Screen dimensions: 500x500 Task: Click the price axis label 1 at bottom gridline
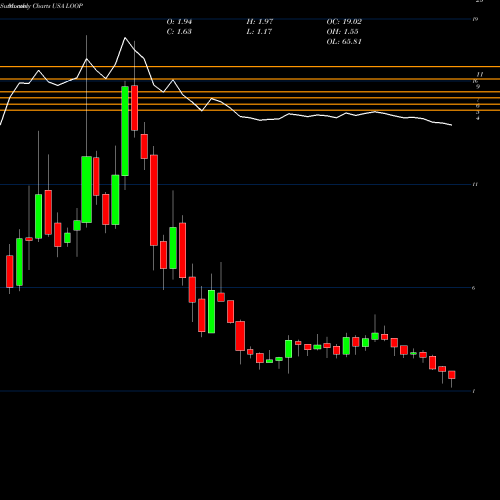(x=474, y=391)
